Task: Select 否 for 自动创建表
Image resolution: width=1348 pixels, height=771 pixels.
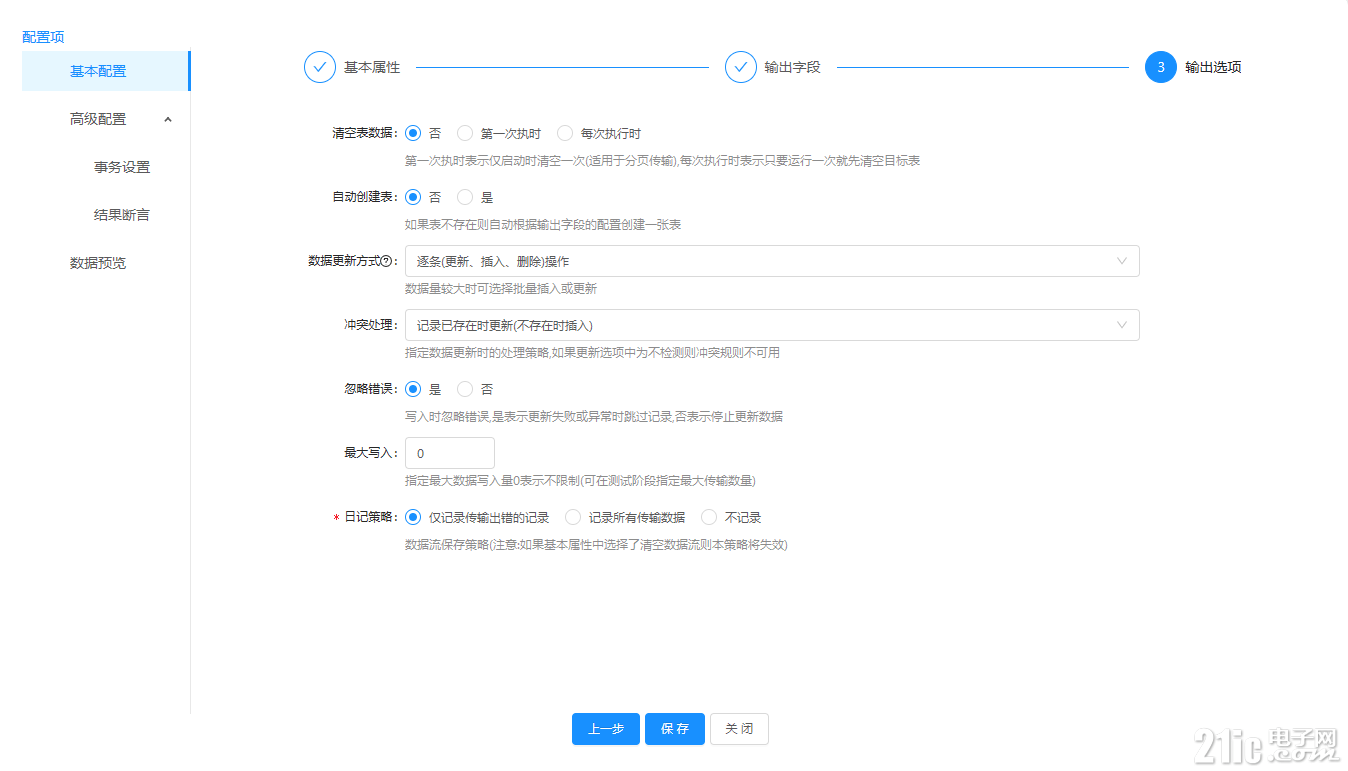Action: pos(413,197)
